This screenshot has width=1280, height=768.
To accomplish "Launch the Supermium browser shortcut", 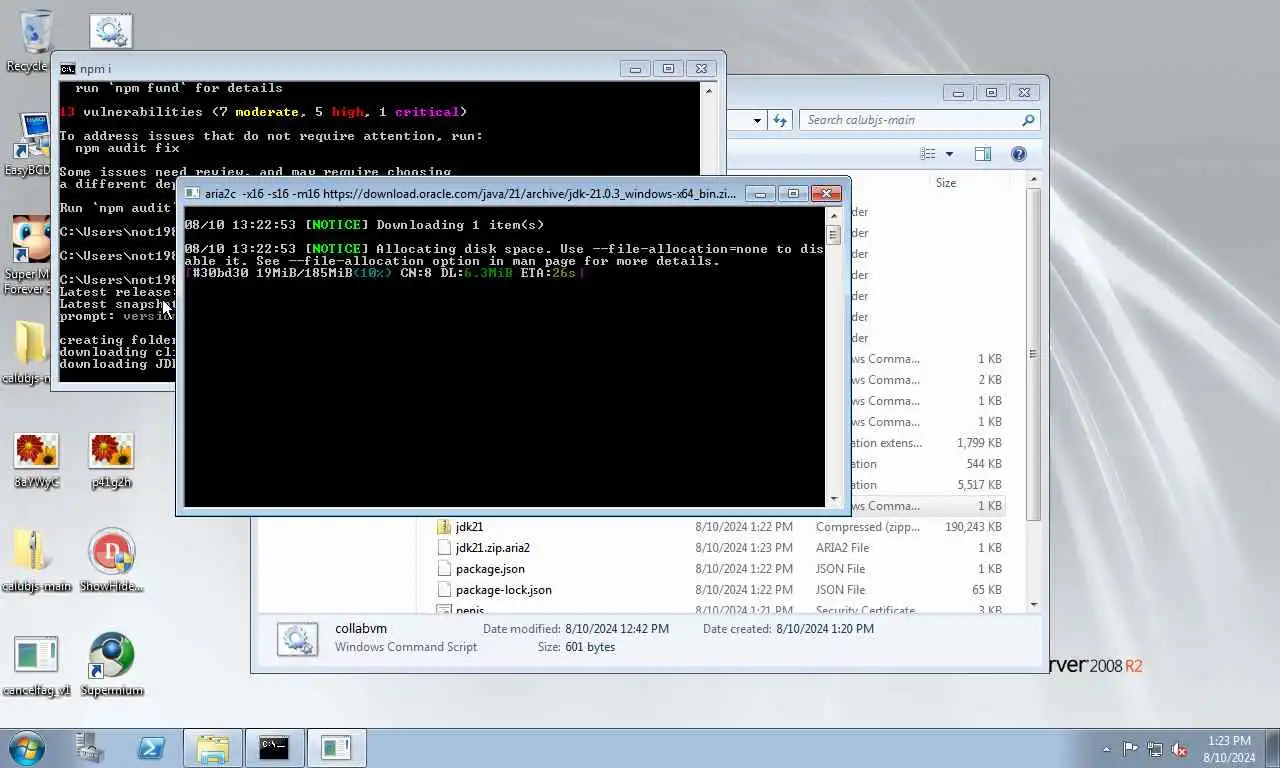I will (111, 655).
